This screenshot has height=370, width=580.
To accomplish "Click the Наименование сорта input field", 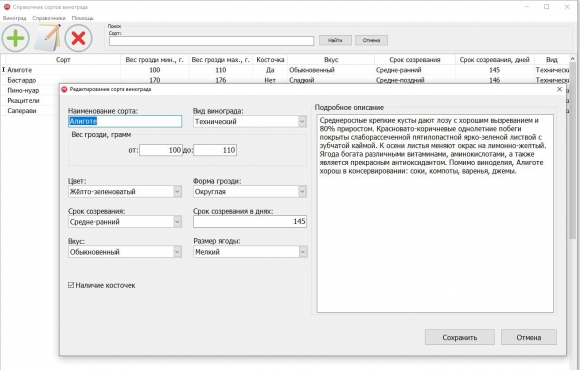I will 125,121.
